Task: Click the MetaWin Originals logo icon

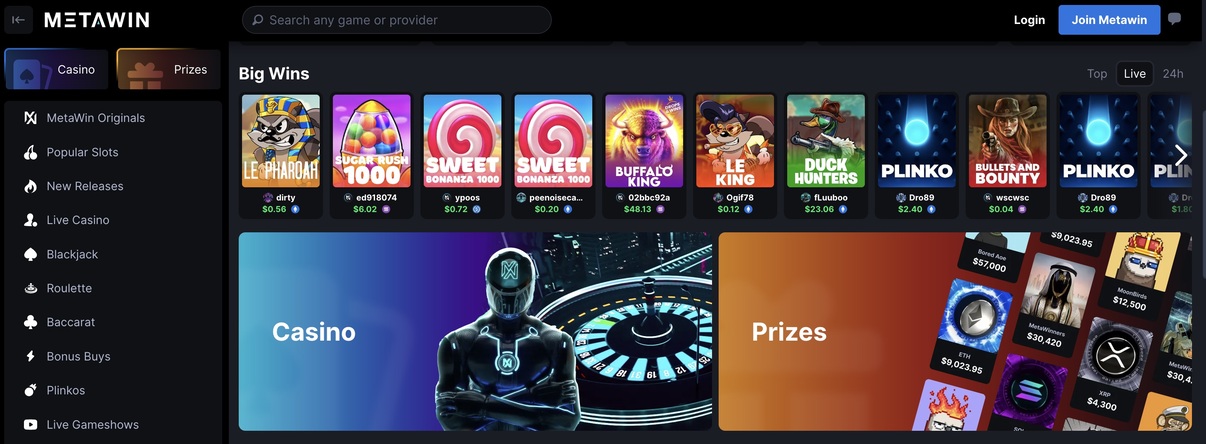Action: (30, 118)
